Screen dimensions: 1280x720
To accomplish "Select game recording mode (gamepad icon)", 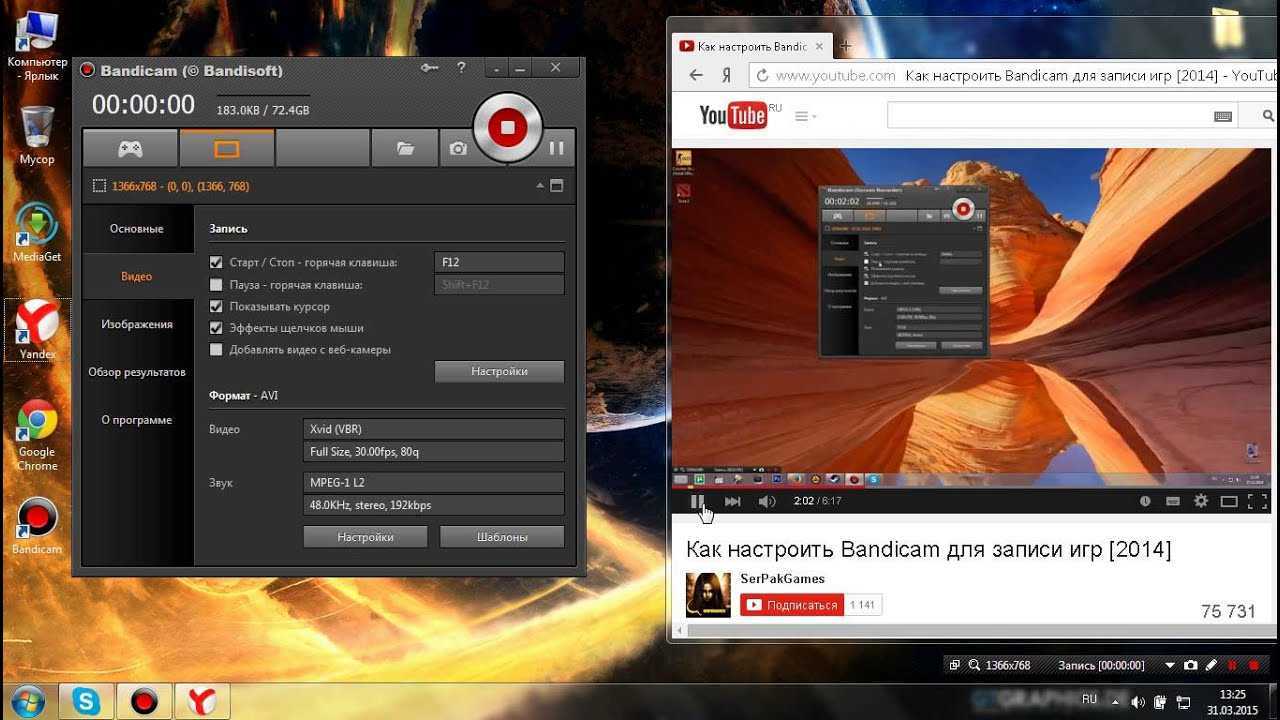I will tap(130, 148).
